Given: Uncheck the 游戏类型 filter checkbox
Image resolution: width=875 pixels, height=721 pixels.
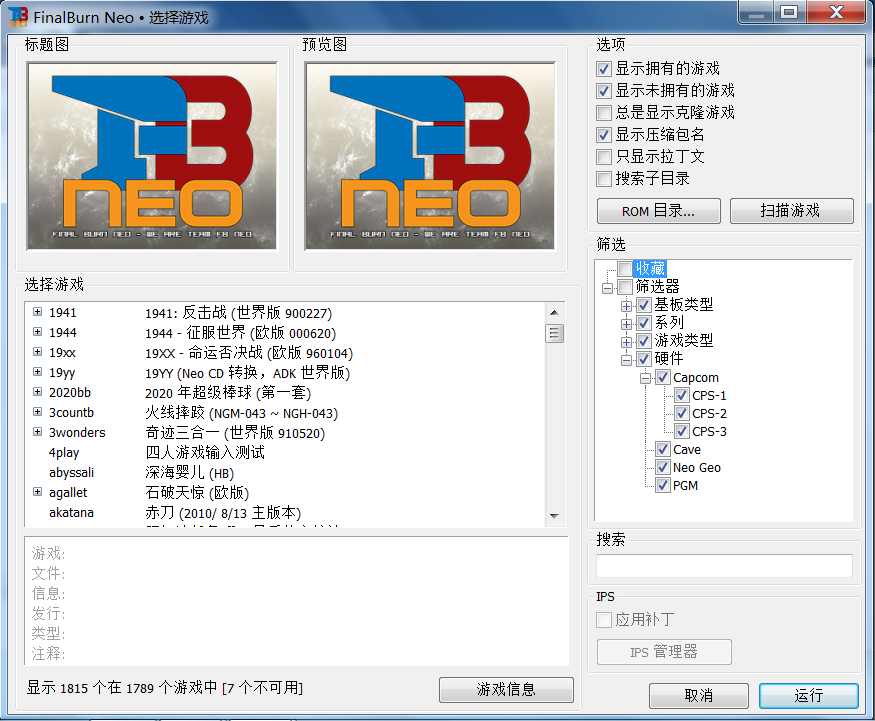Looking at the screenshot, I should pos(644,340).
